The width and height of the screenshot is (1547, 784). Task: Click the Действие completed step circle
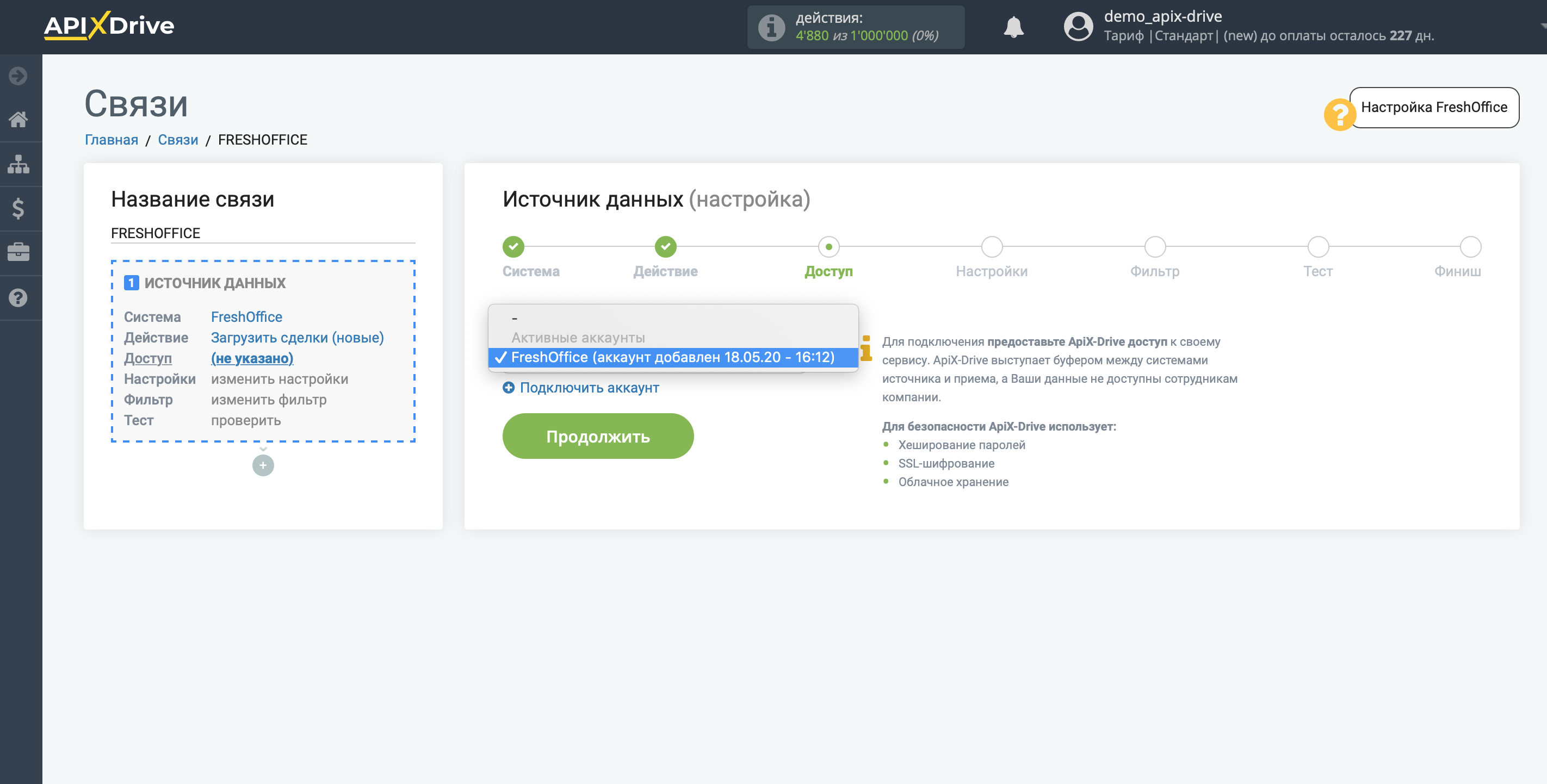[665, 246]
